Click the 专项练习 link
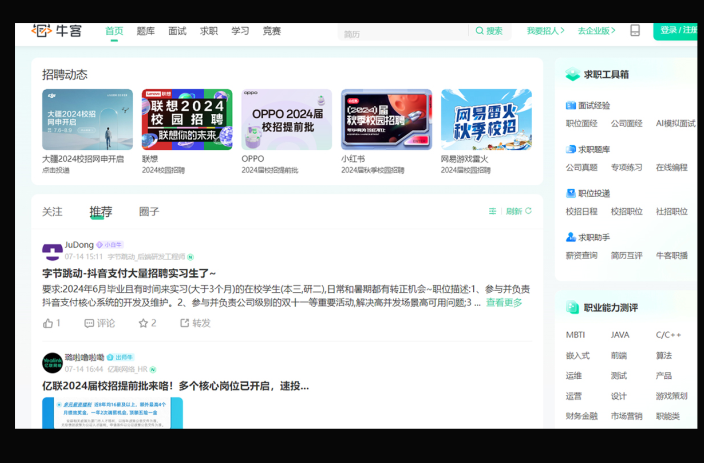Screen dimensions: 704x463 (x=627, y=168)
